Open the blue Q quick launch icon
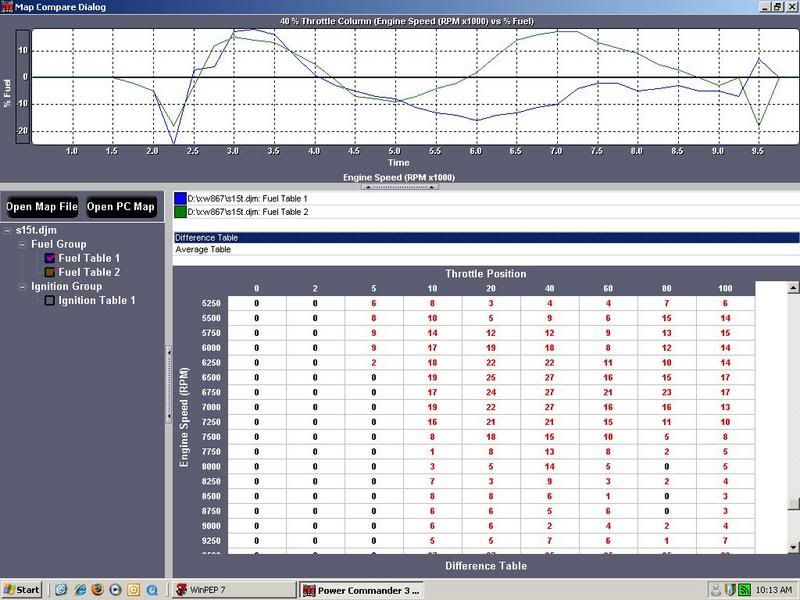The image size is (800, 600). (152, 590)
